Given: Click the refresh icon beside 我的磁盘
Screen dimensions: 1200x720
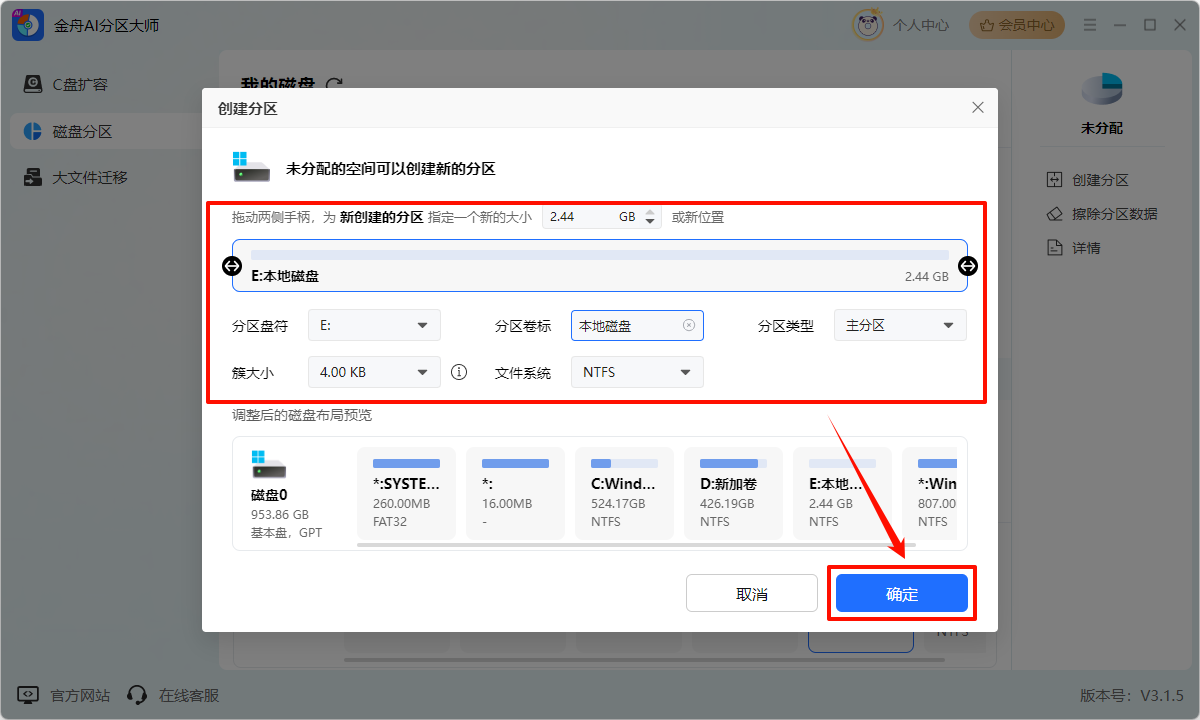Looking at the screenshot, I should click(335, 85).
